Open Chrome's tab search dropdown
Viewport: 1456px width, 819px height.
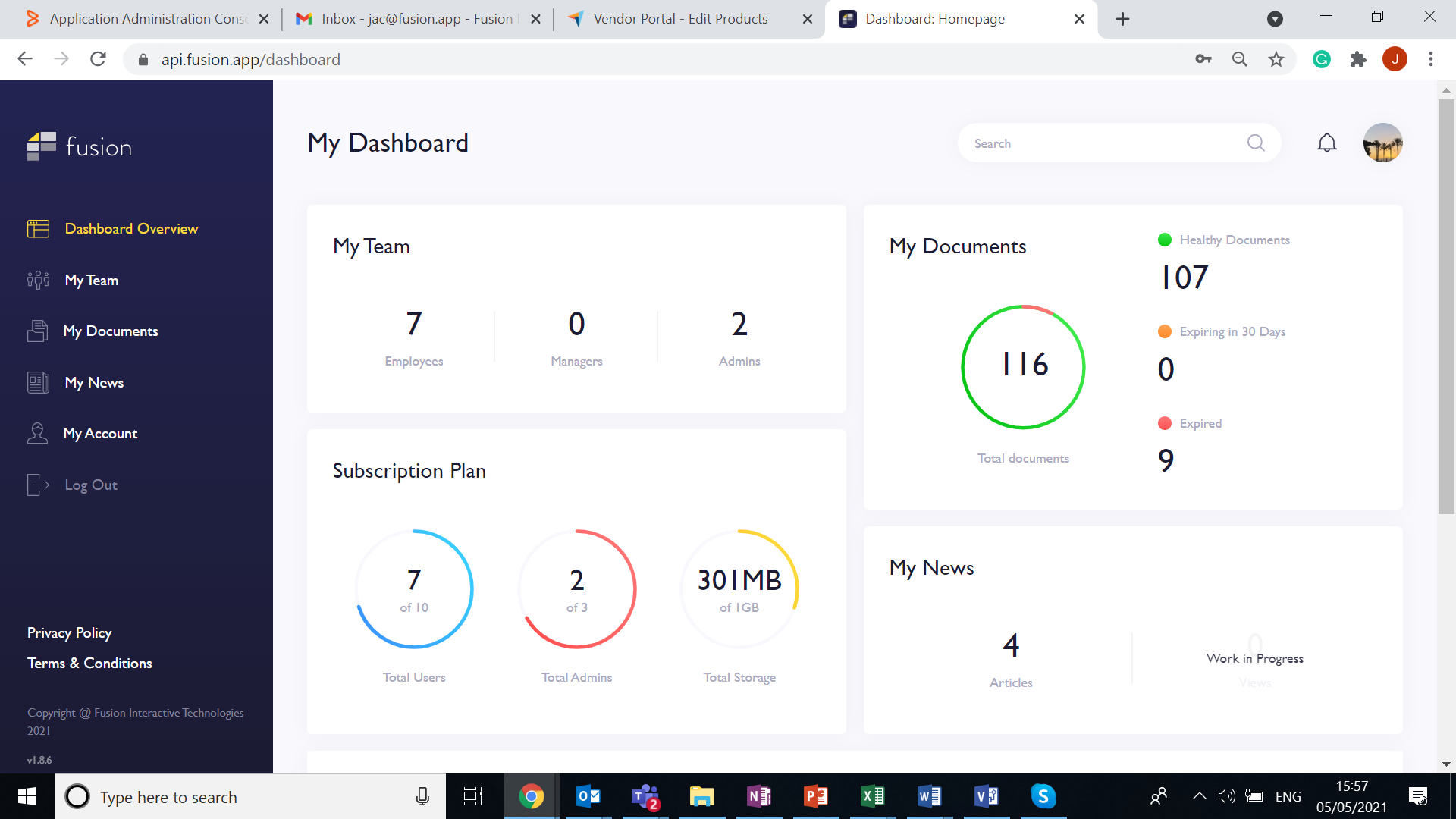click(1275, 19)
